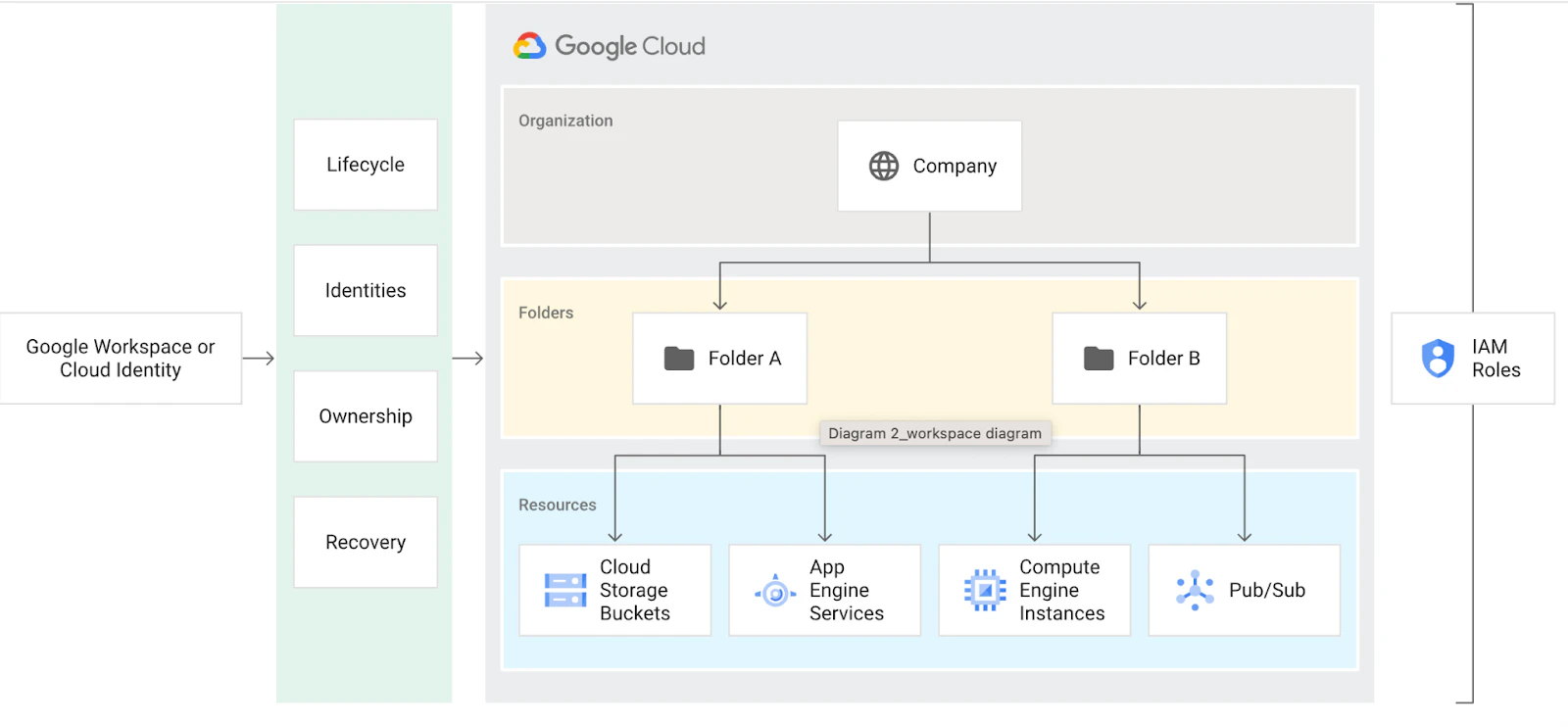Click the globe icon in Company box

coord(884,166)
